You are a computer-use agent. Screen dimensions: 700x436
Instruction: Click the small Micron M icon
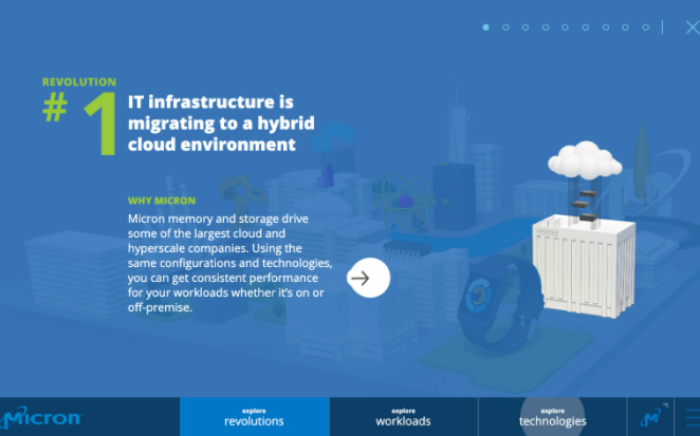[x=651, y=417]
